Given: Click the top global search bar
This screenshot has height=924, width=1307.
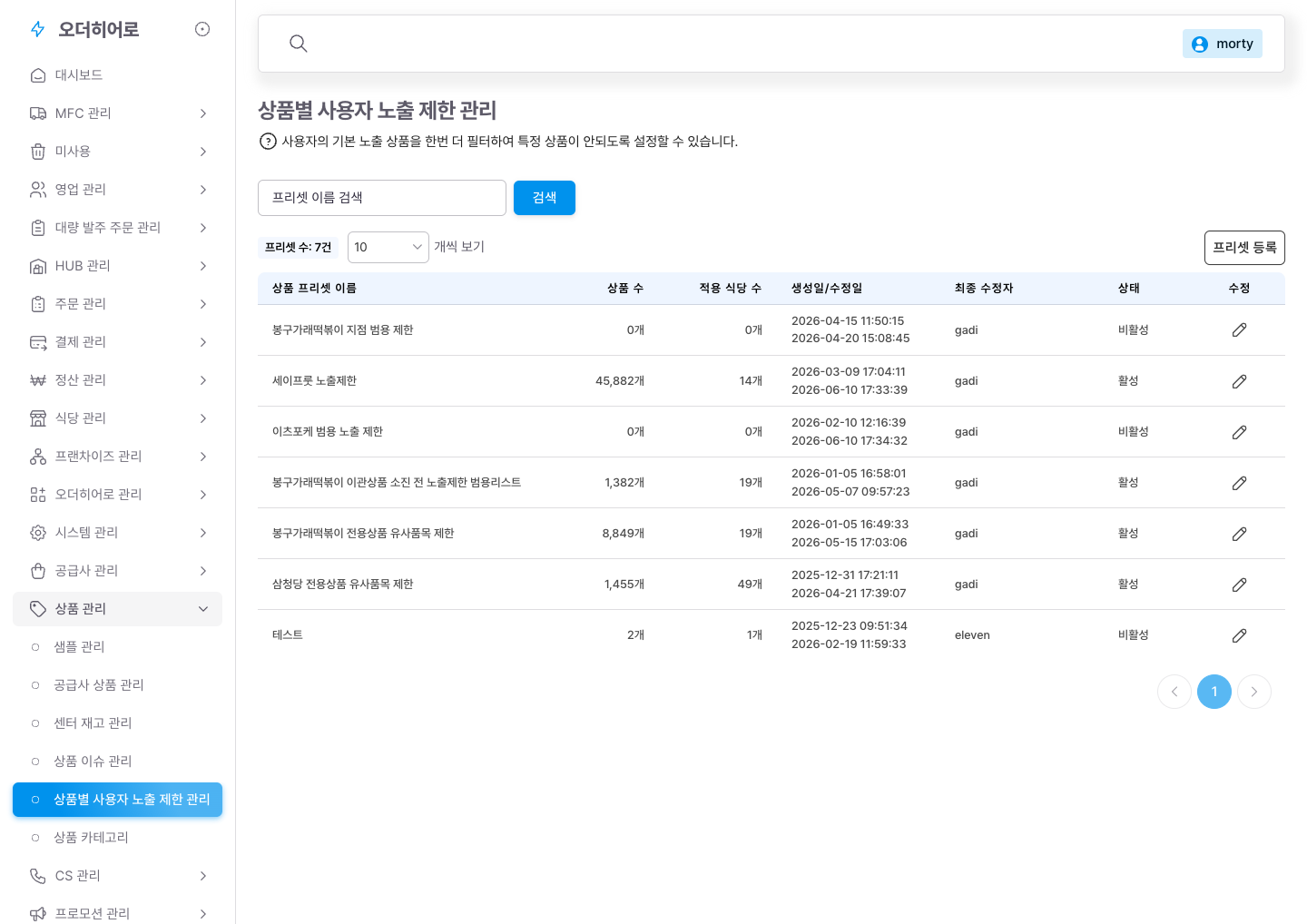Looking at the screenshot, I should pyautogui.click(x=771, y=44).
